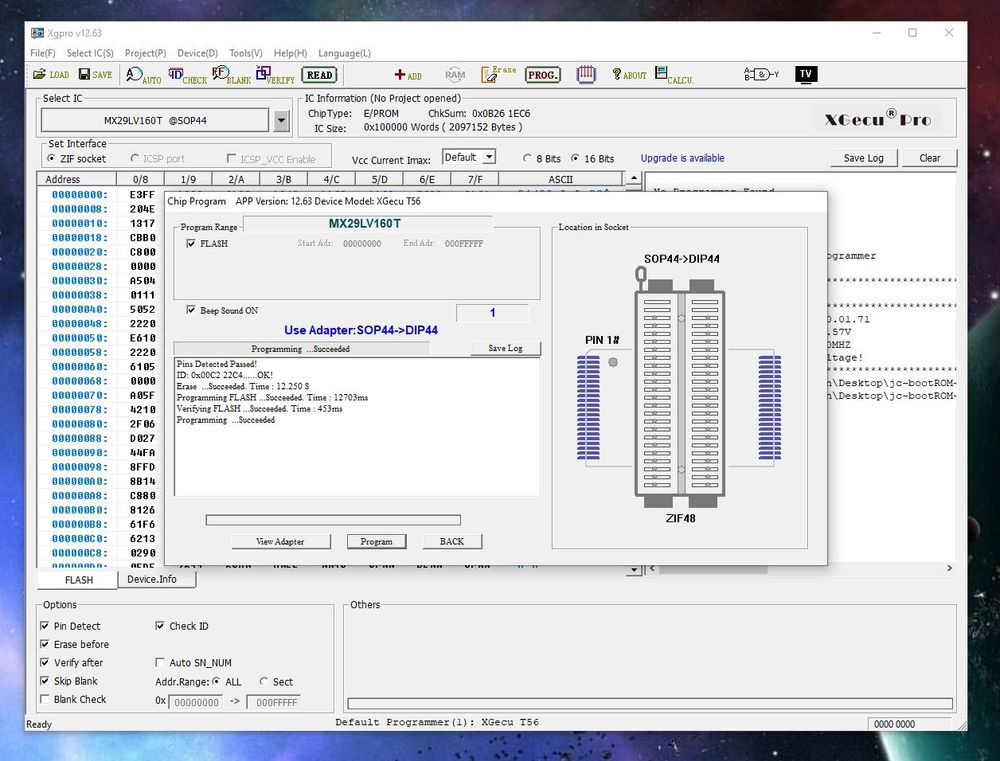Click Save Log in the Chip Program dialog

(505, 348)
